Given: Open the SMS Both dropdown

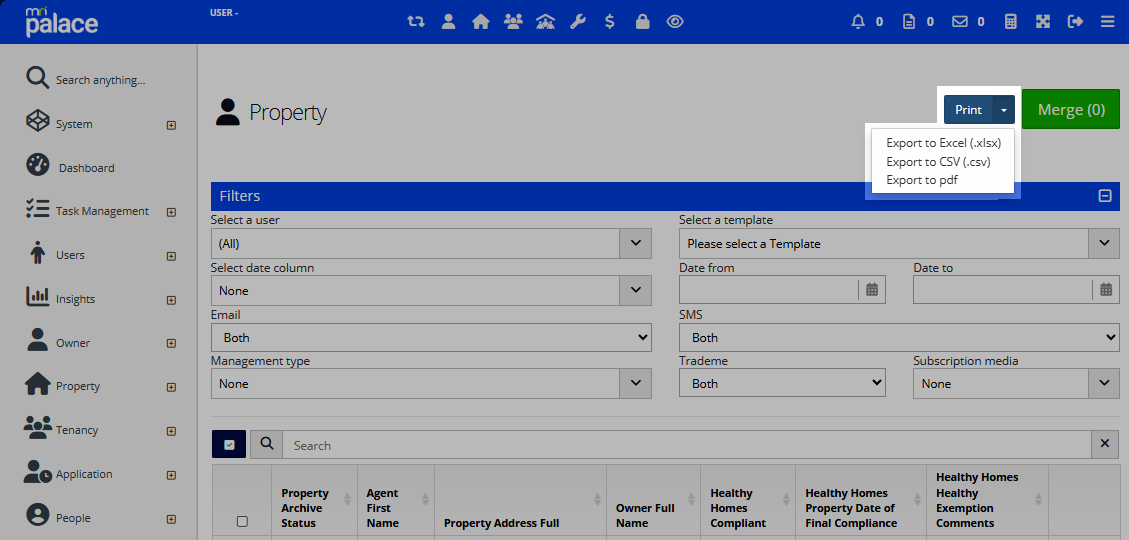Looking at the screenshot, I should (x=899, y=337).
